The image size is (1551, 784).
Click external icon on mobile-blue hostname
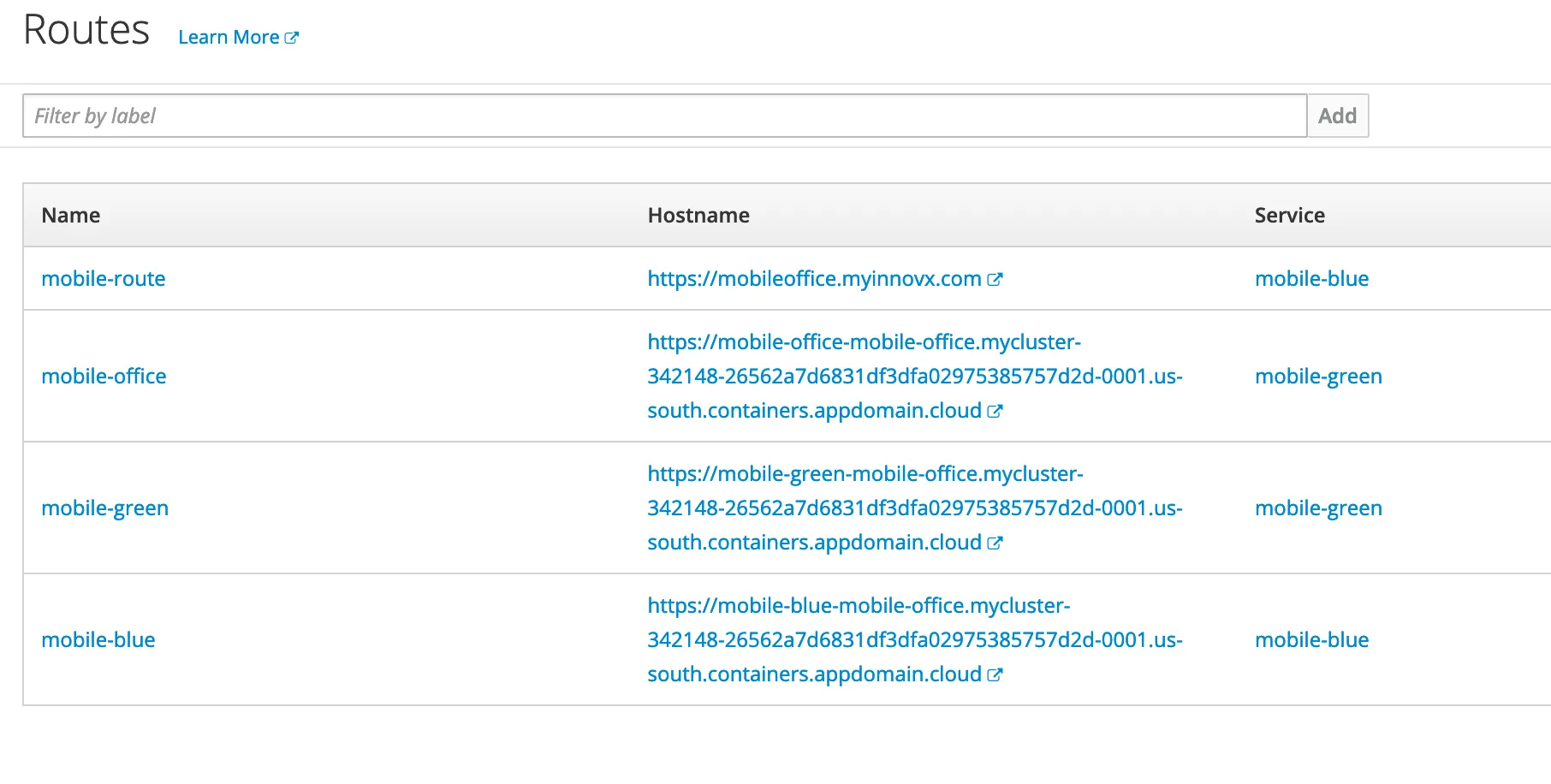click(995, 674)
